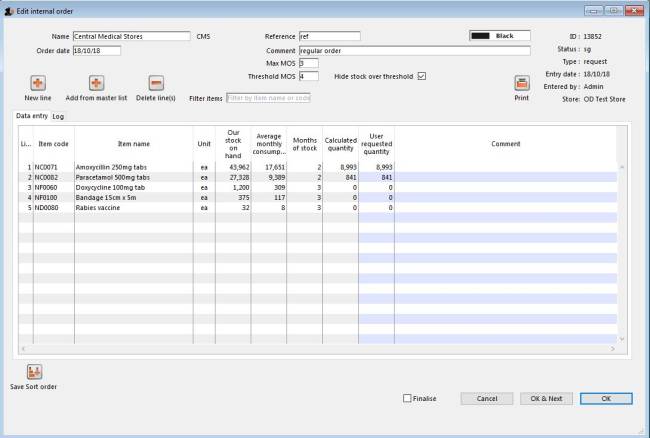Toggle Hide stock over threshold checkbox

click(421, 76)
